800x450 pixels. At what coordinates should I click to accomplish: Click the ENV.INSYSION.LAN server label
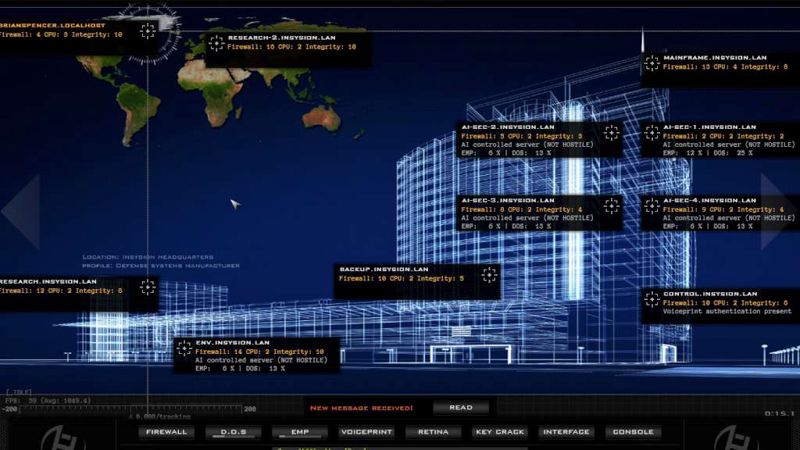tap(232, 343)
